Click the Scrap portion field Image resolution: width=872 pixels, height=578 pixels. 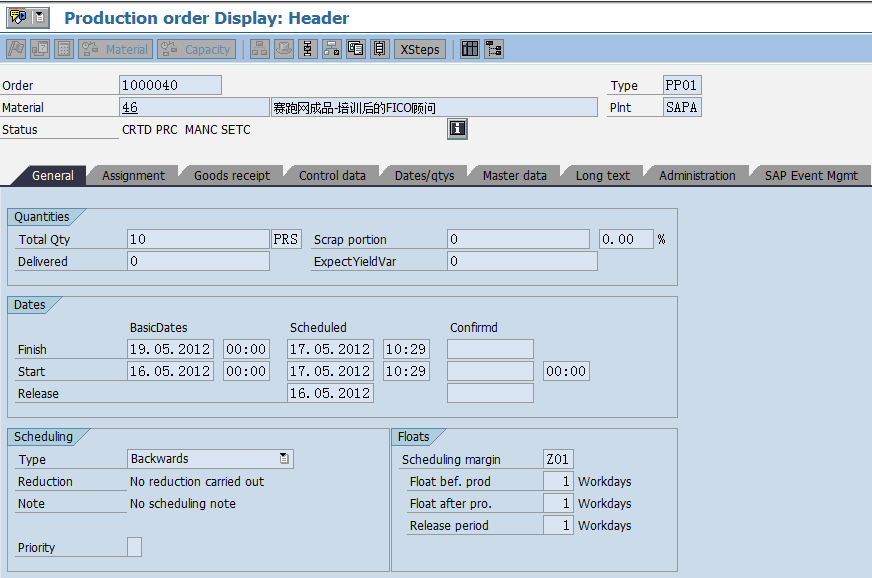pyautogui.click(x=518, y=239)
